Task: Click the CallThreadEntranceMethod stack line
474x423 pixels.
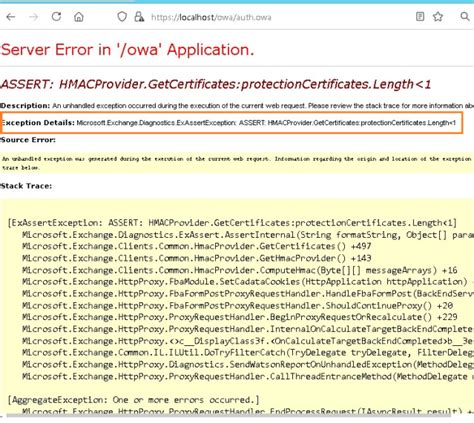Action: click(248, 377)
